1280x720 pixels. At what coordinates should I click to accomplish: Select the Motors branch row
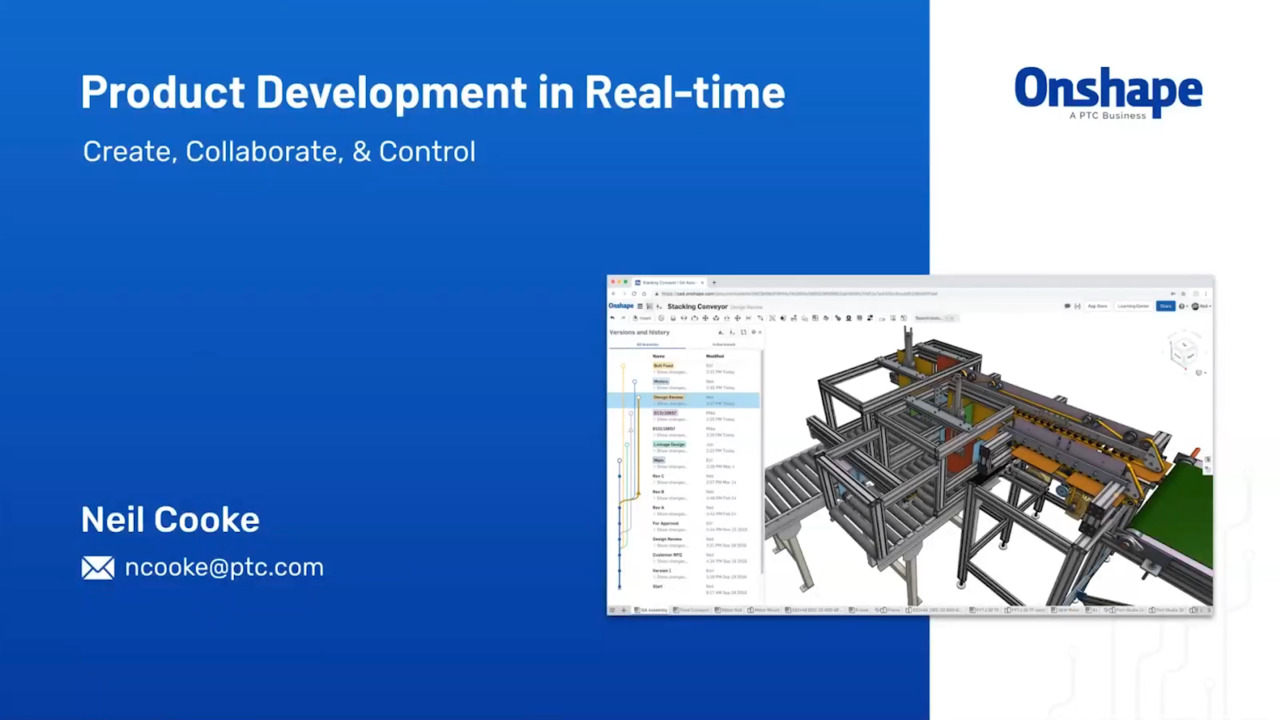coord(684,385)
